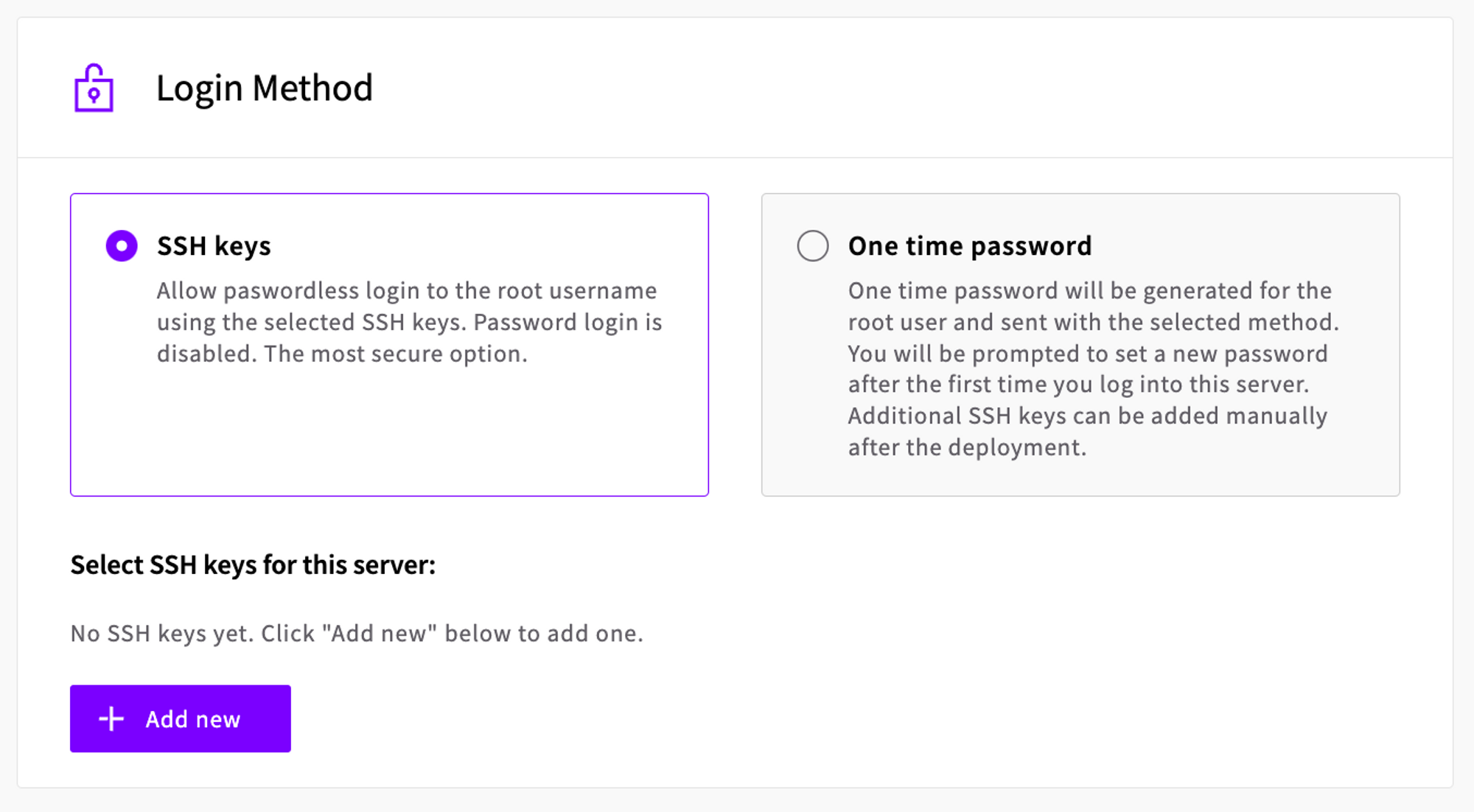Select the SSH keys radio button
This screenshot has width=1474, height=812.
tap(122, 245)
